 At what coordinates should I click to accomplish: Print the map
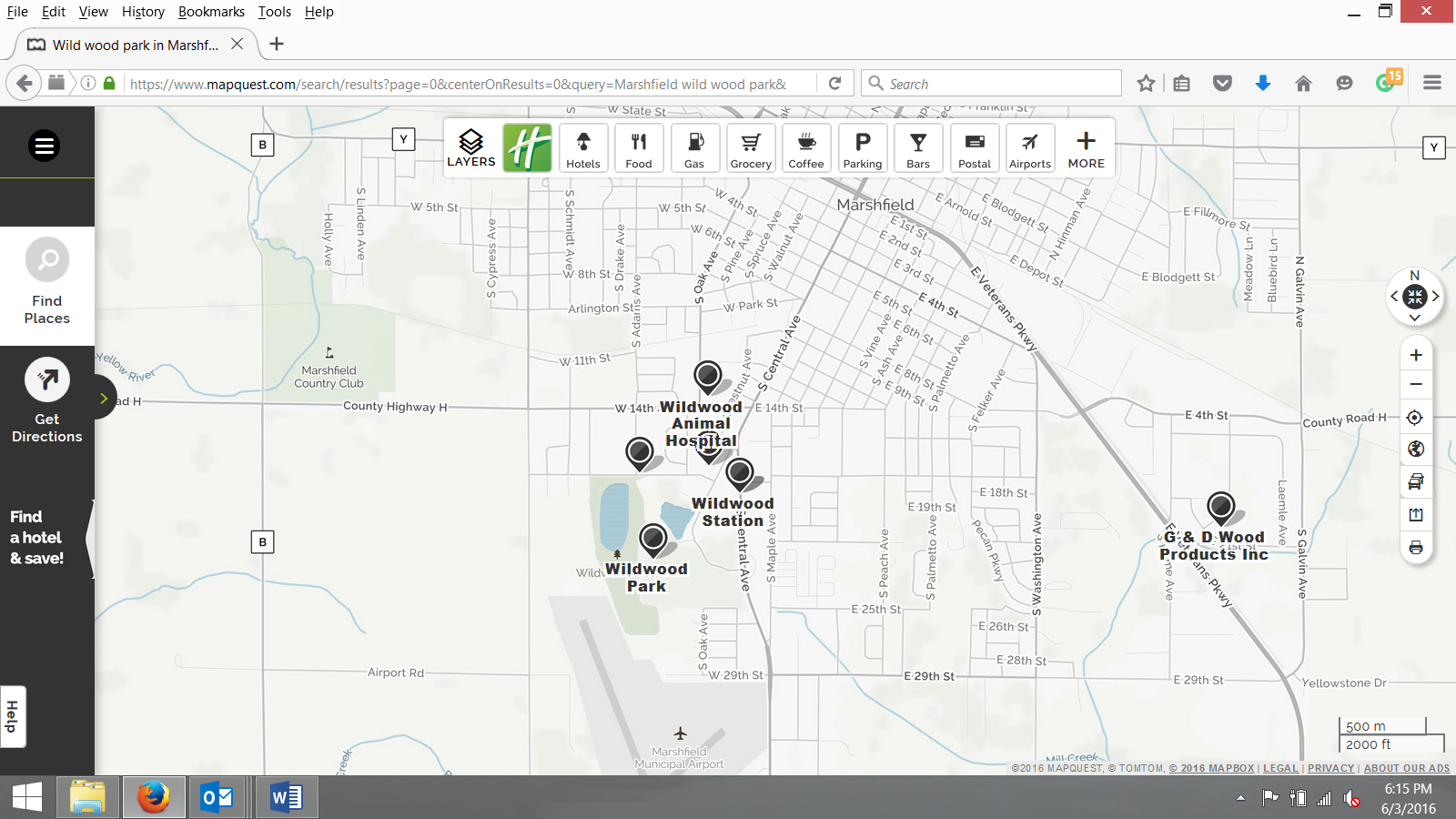[x=1415, y=548]
